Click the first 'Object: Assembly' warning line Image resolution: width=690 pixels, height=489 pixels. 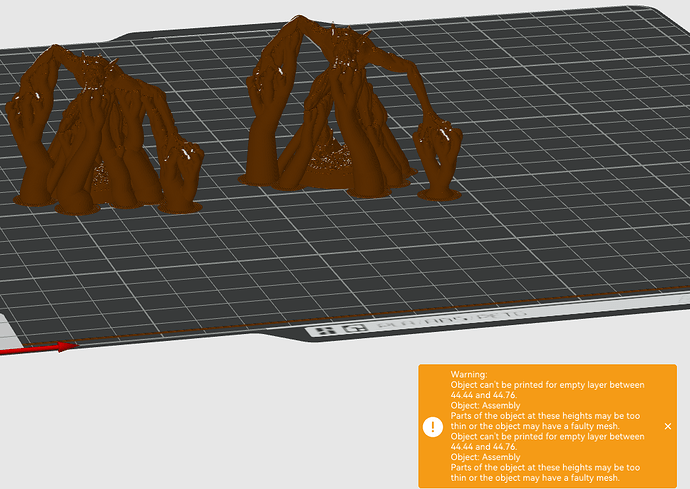pyautogui.click(x=485, y=405)
